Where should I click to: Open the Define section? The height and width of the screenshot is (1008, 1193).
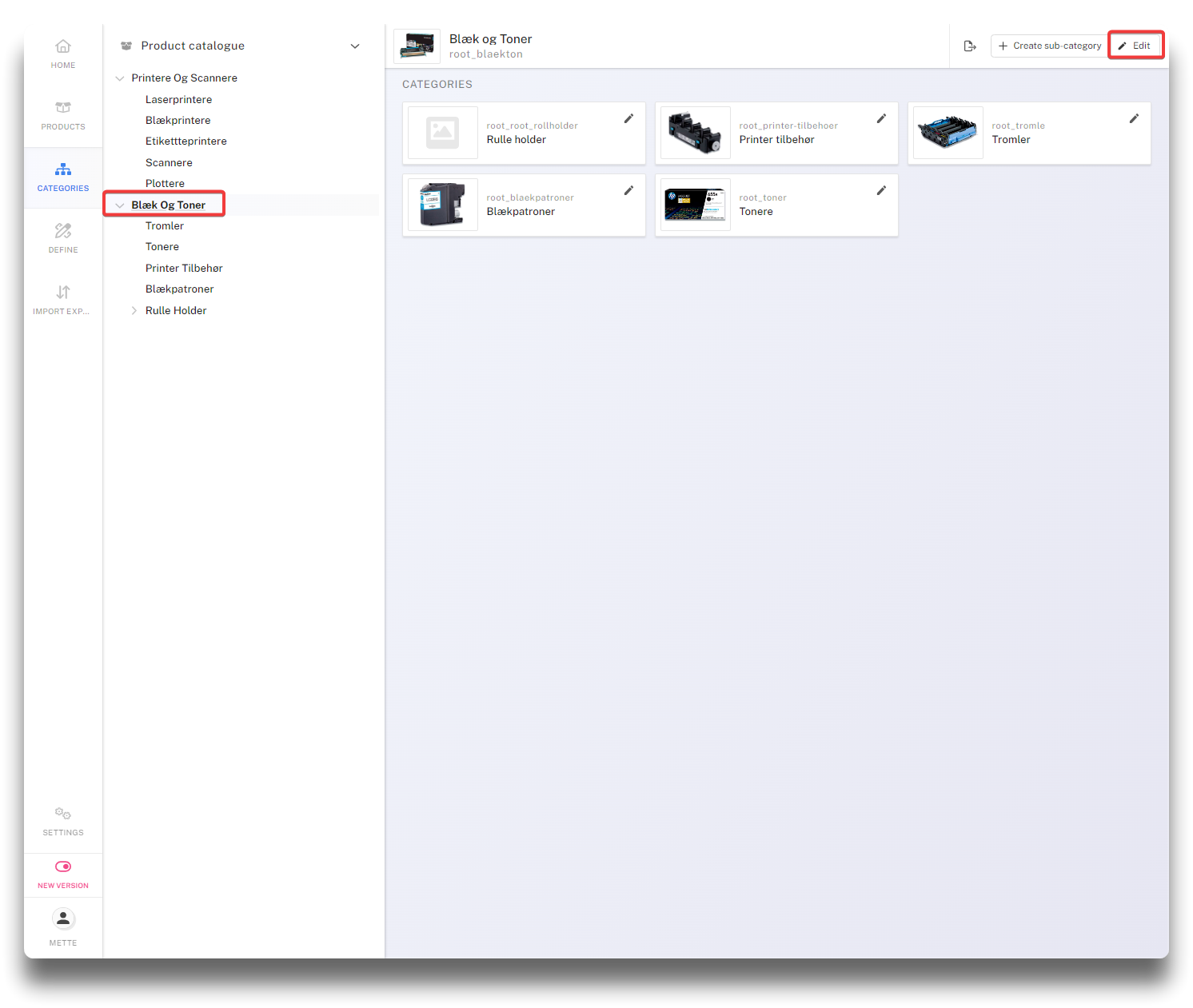[x=63, y=238]
